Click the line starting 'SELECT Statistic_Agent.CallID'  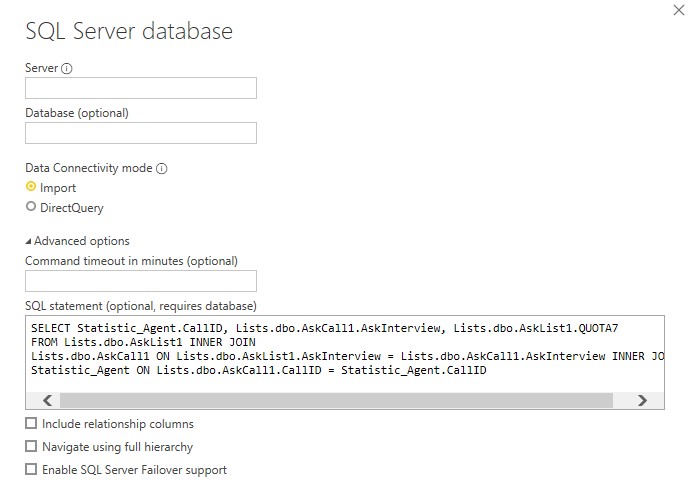point(324,328)
